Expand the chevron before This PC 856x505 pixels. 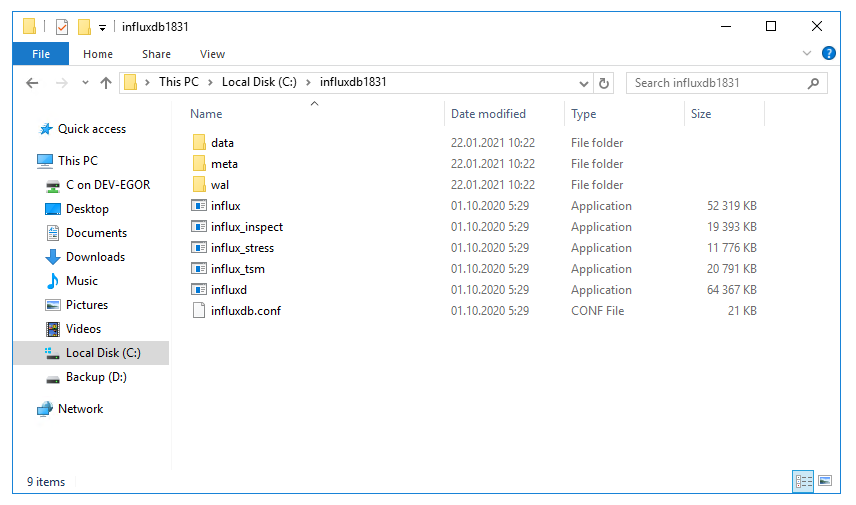click(x=147, y=82)
